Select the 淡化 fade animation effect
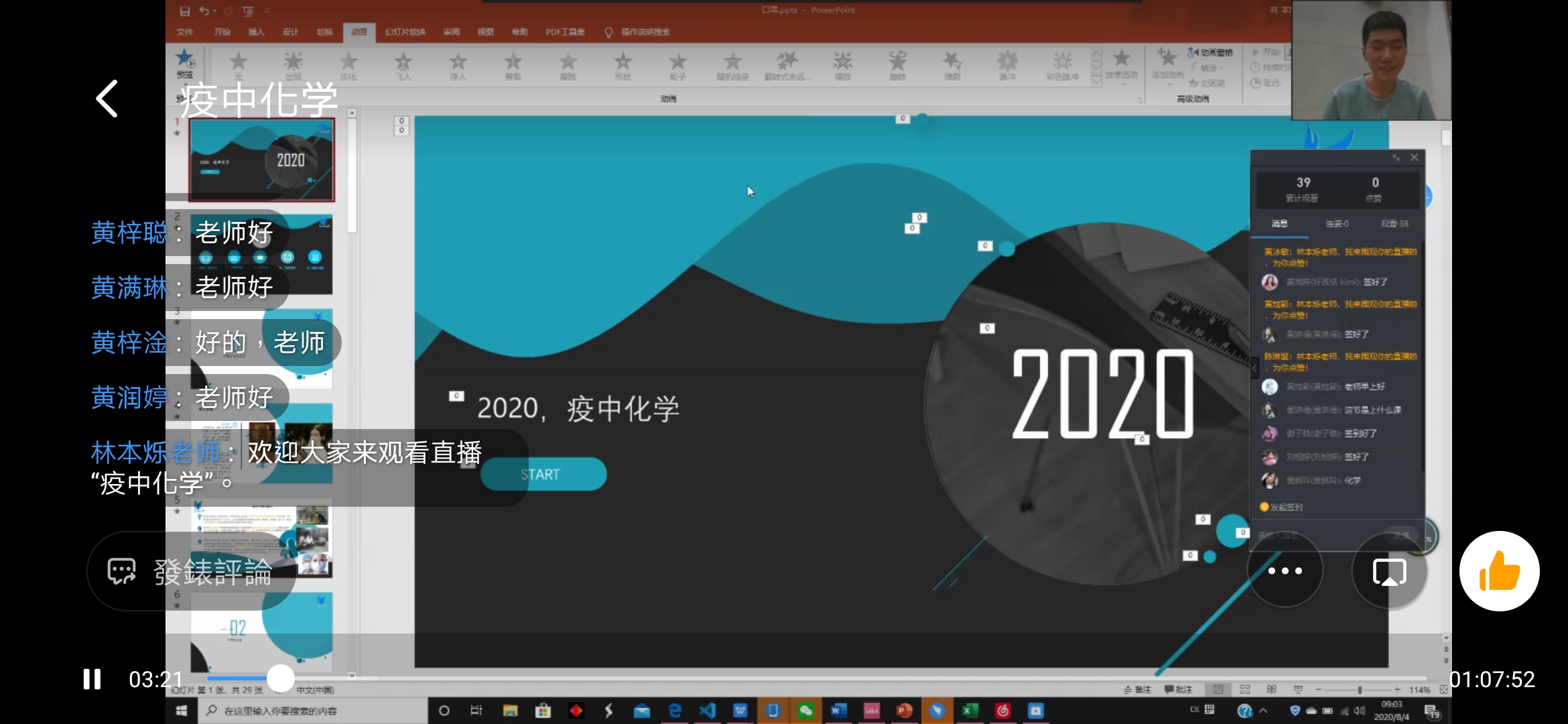Viewport: 1568px width, 724px height. tap(348, 66)
